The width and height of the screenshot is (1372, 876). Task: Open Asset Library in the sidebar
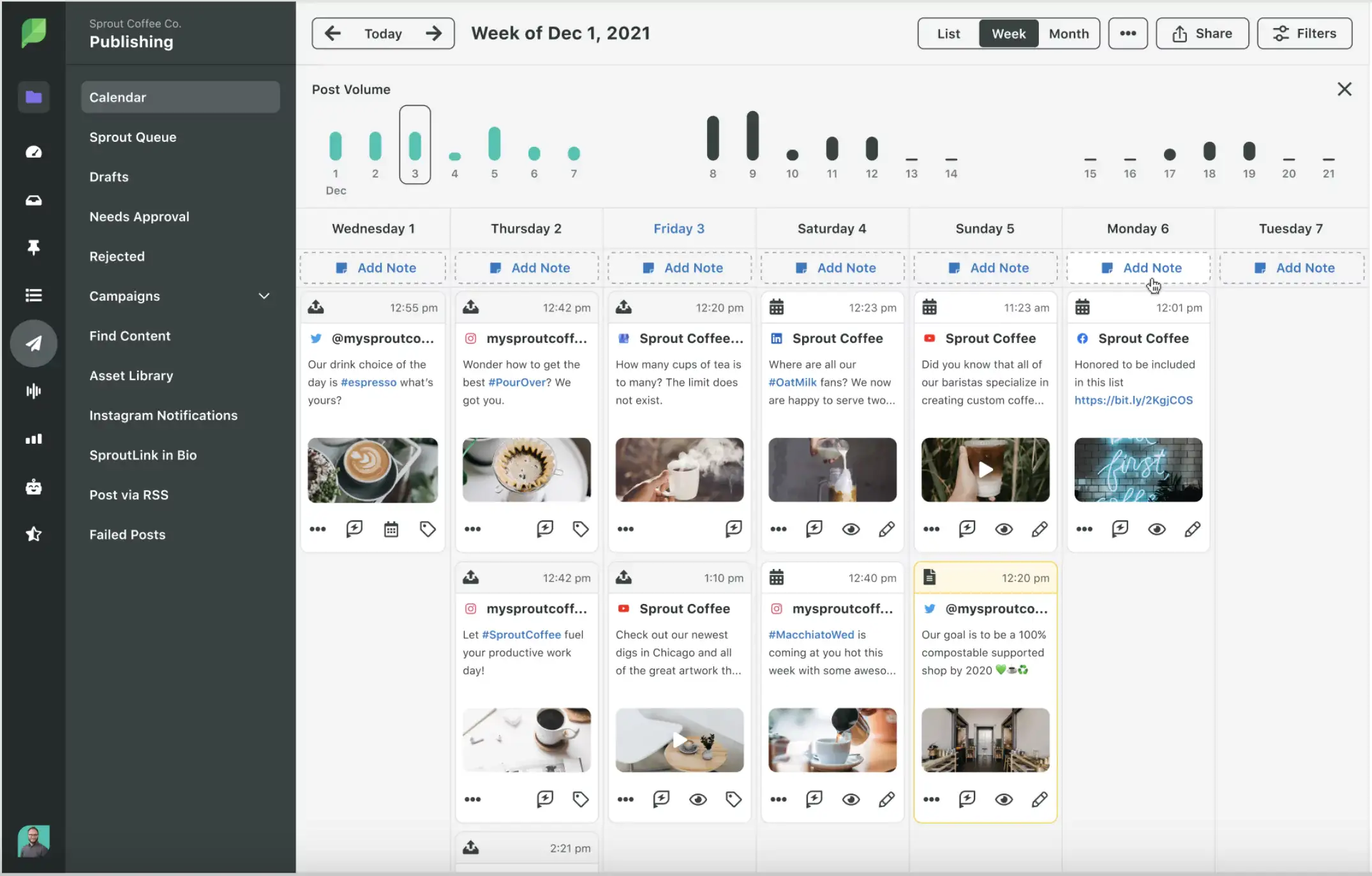(131, 375)
